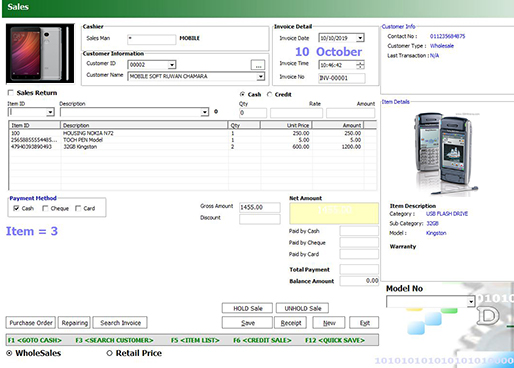Click the item details phone picture
Viewport: 514px width, 368px height.
click(x=446, y=153)
